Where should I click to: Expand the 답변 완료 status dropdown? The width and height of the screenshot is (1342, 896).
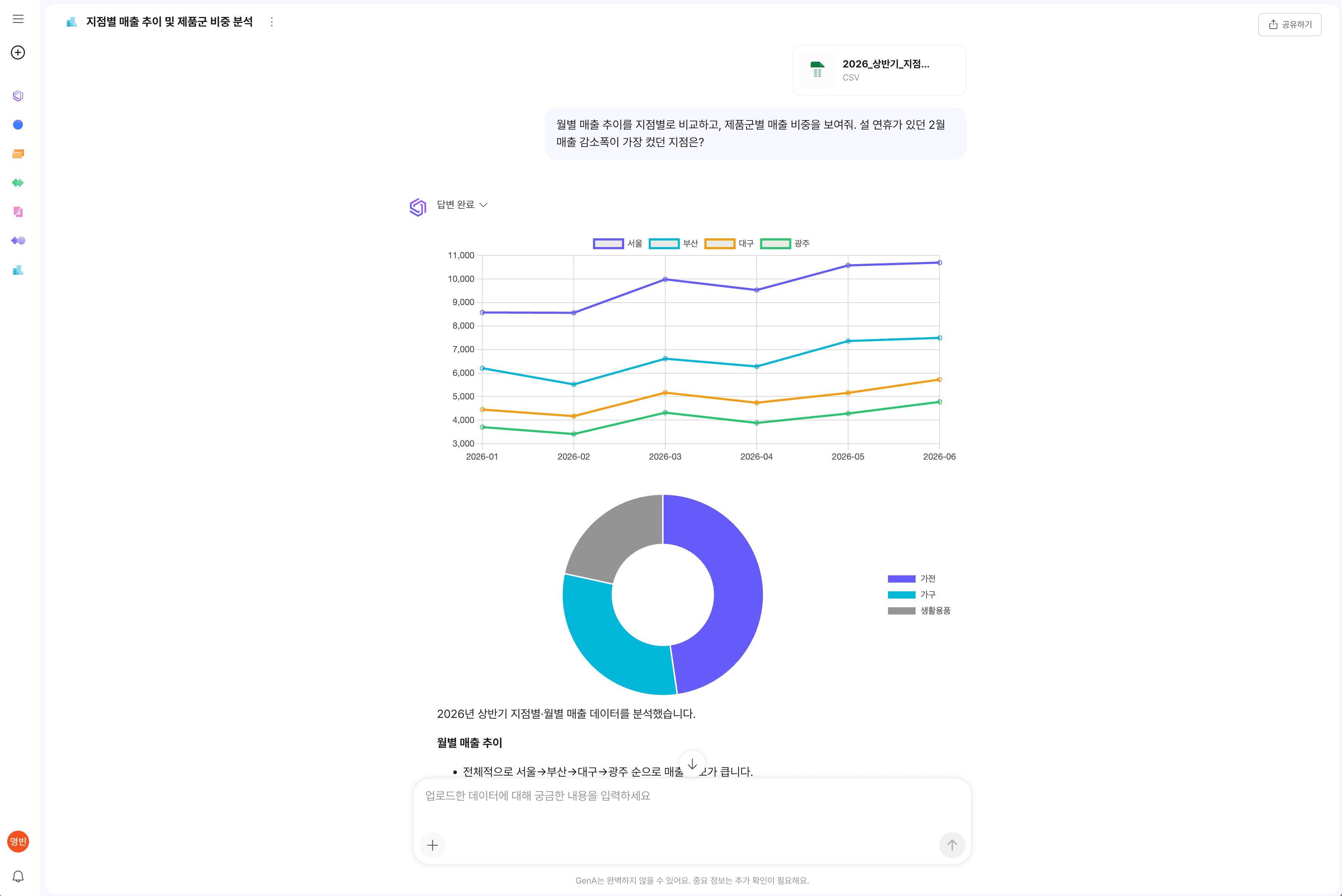coord(462,205)
